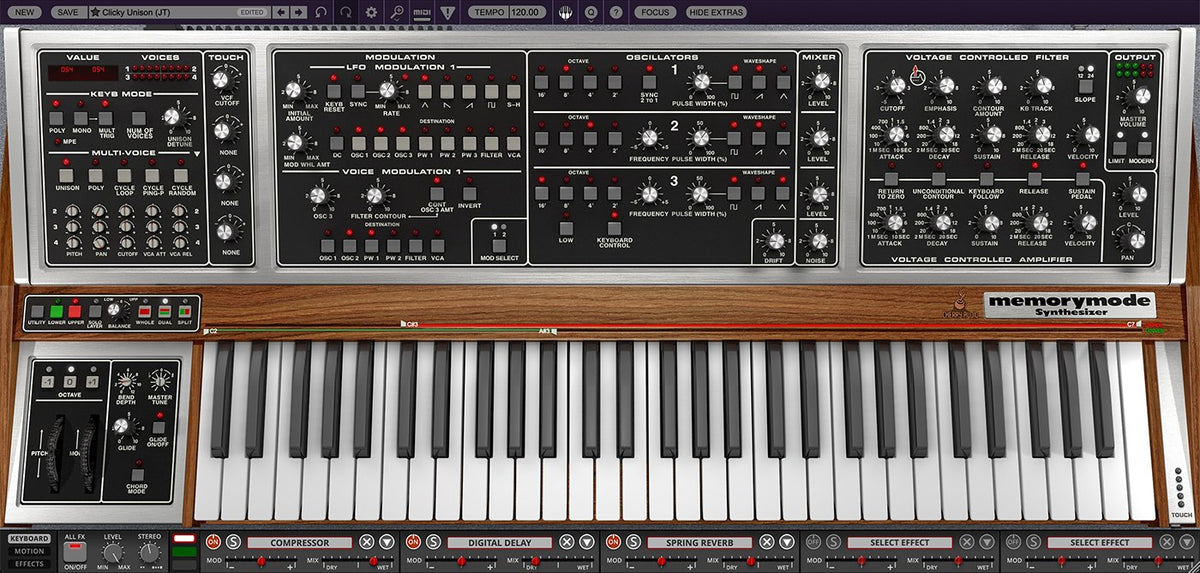Adjust the Compressor Mod slider
Screen dimensions: 1200x573
point(263,562)
